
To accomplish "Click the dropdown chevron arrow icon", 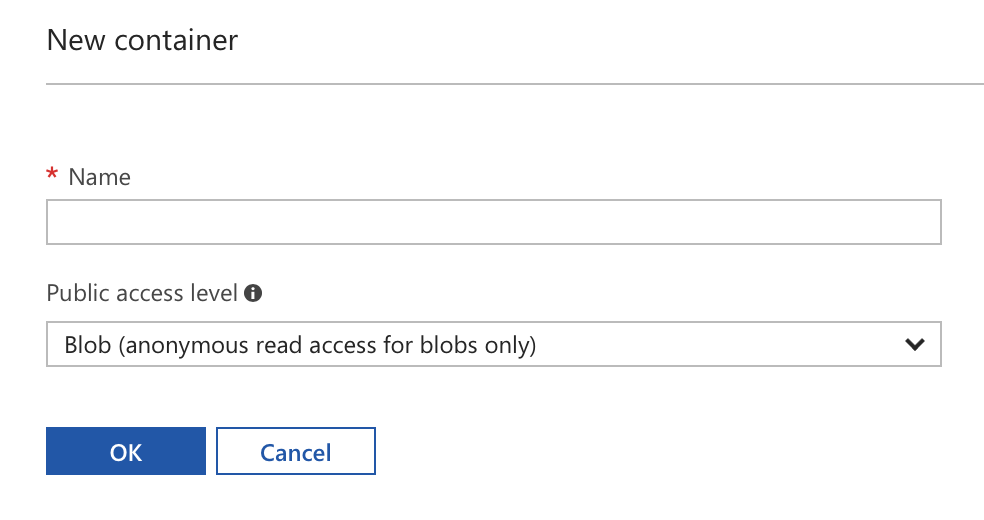I will point(915,344).
